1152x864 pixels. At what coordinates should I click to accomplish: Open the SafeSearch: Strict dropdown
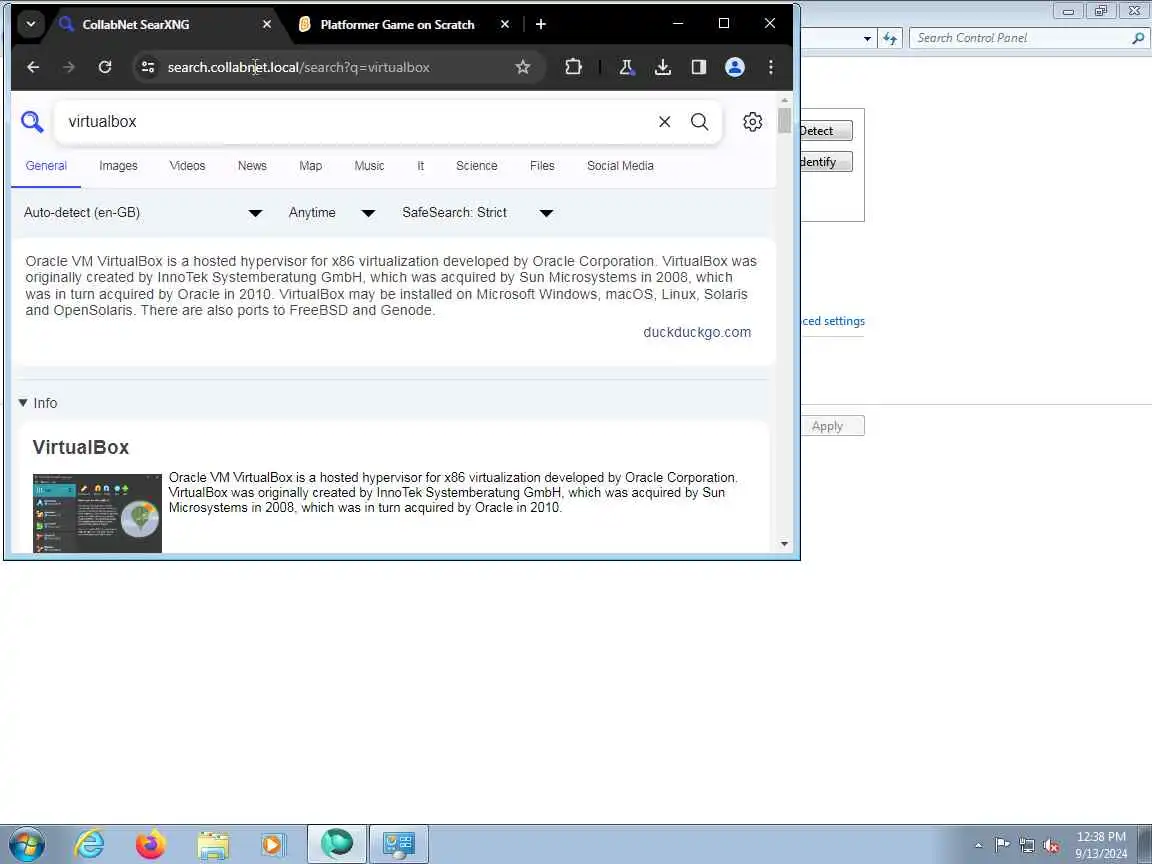(x=478, y=212)
